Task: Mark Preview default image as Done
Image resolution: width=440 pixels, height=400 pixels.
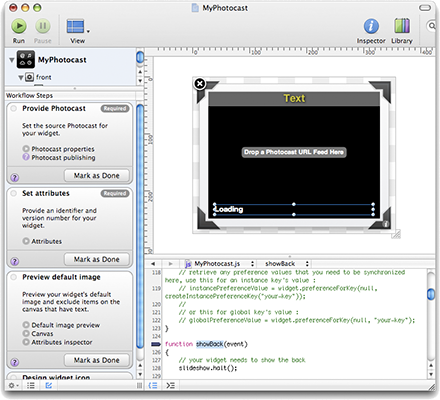Action: [97, 360]
